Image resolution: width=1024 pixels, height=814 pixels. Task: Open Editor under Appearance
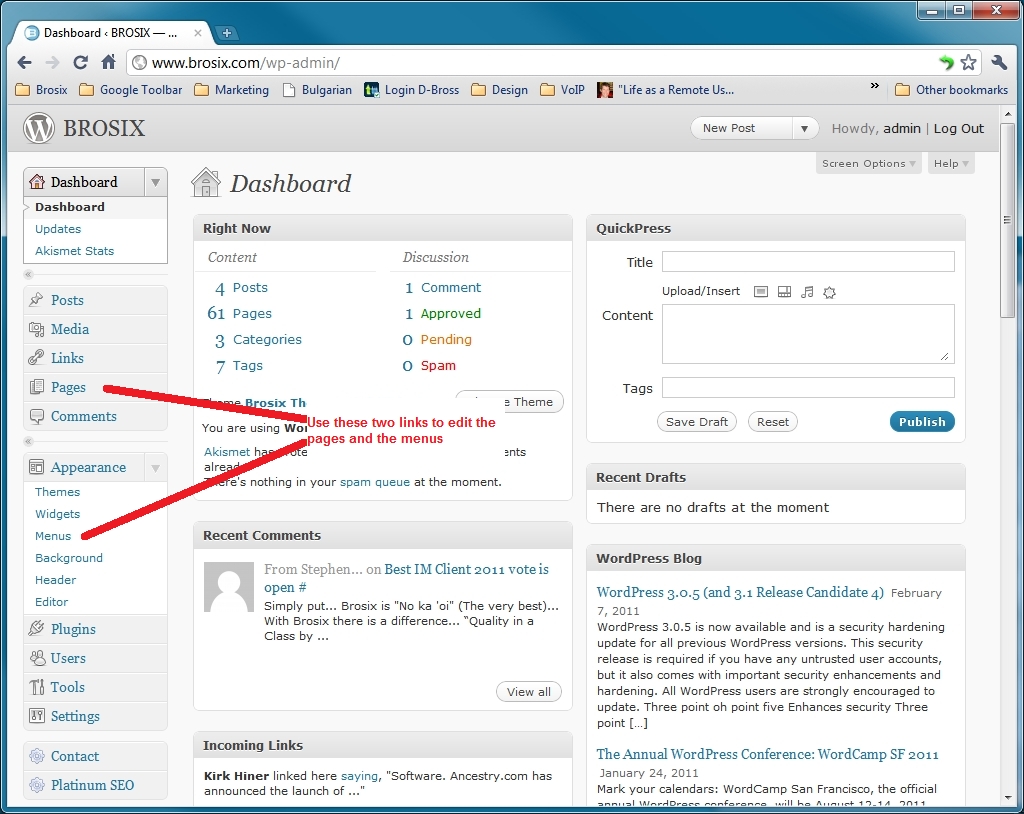pyautogui.click(x=52, y=602)
